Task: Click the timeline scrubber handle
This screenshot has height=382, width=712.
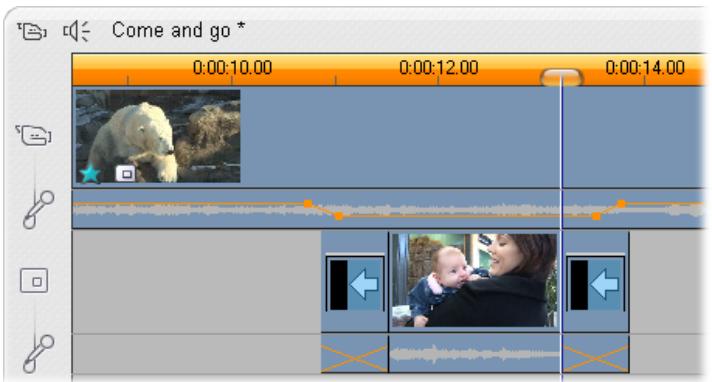Action: coord(561,78)
